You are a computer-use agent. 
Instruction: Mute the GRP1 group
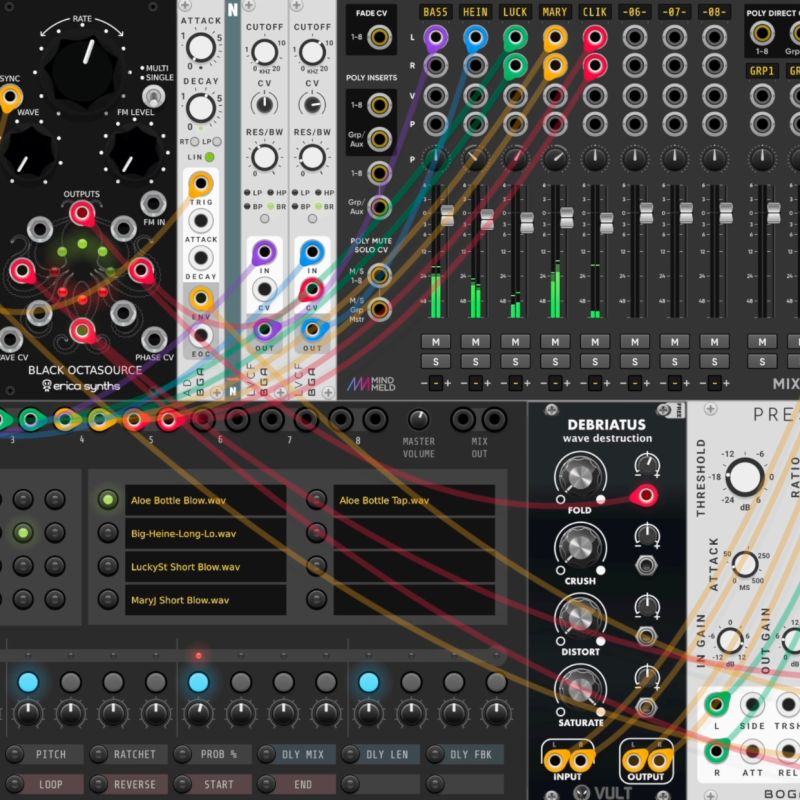(x=762, y=342)
